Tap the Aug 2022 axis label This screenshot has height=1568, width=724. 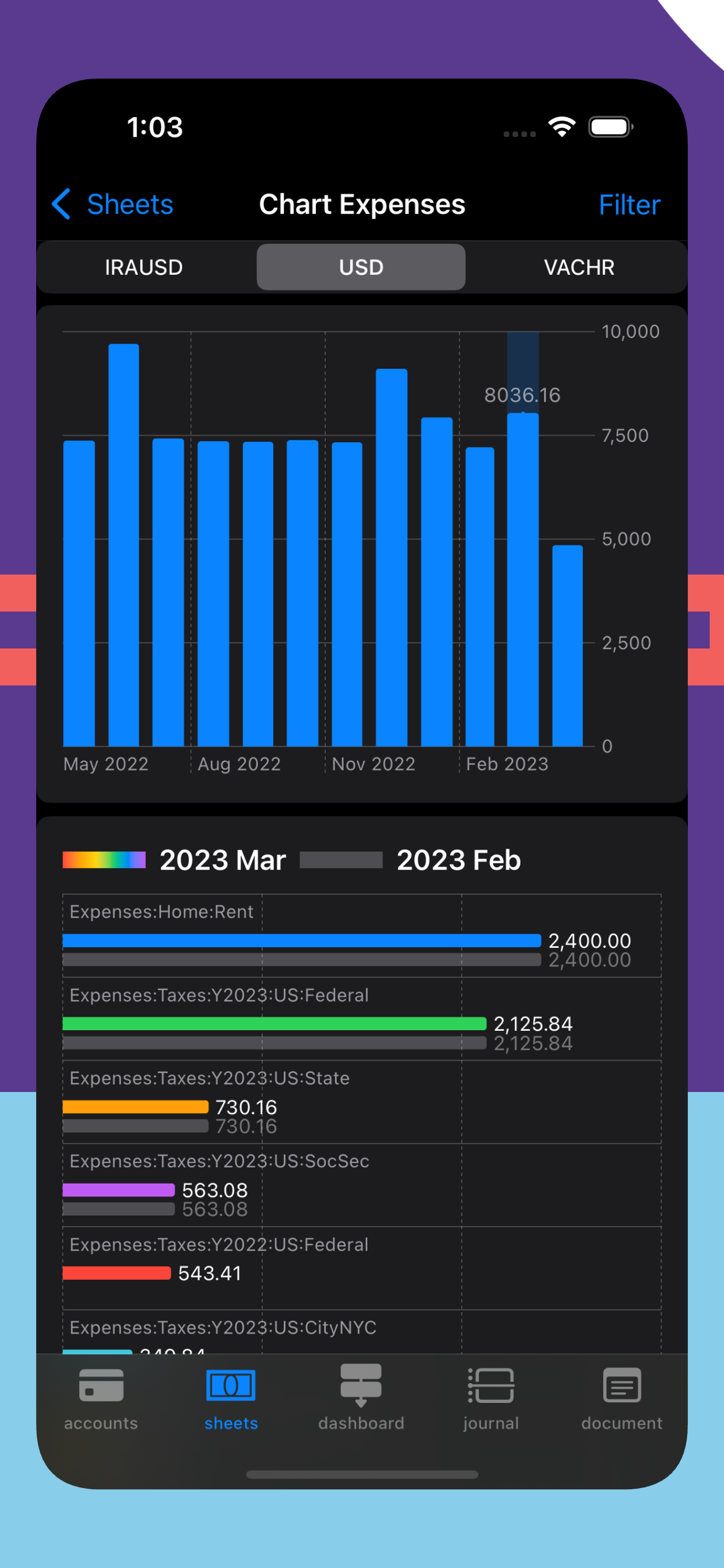(x=239, y=764)
